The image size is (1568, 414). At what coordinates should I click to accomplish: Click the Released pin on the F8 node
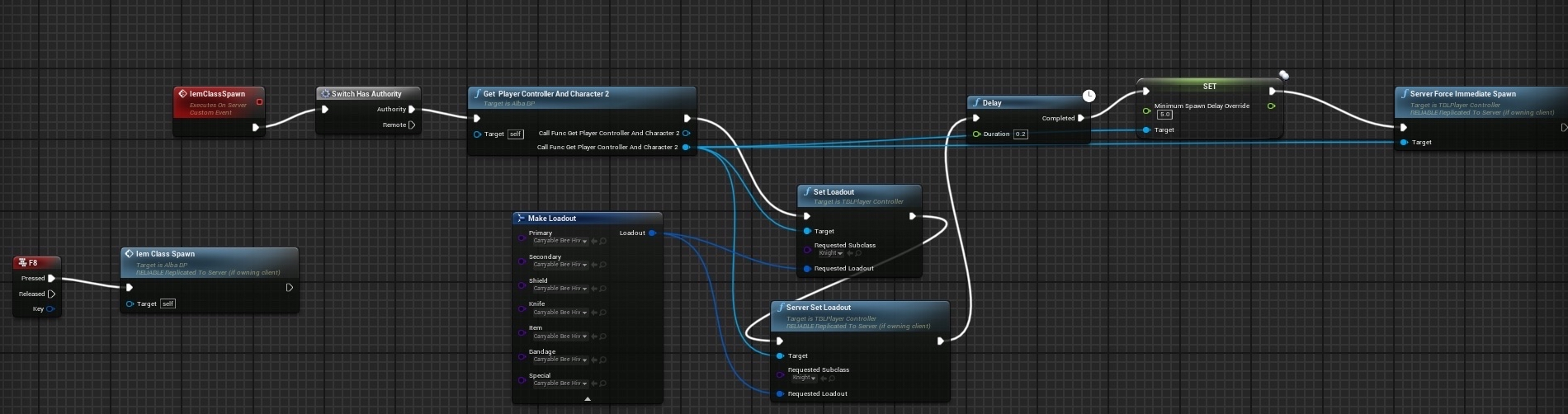[x=51, y=294]
